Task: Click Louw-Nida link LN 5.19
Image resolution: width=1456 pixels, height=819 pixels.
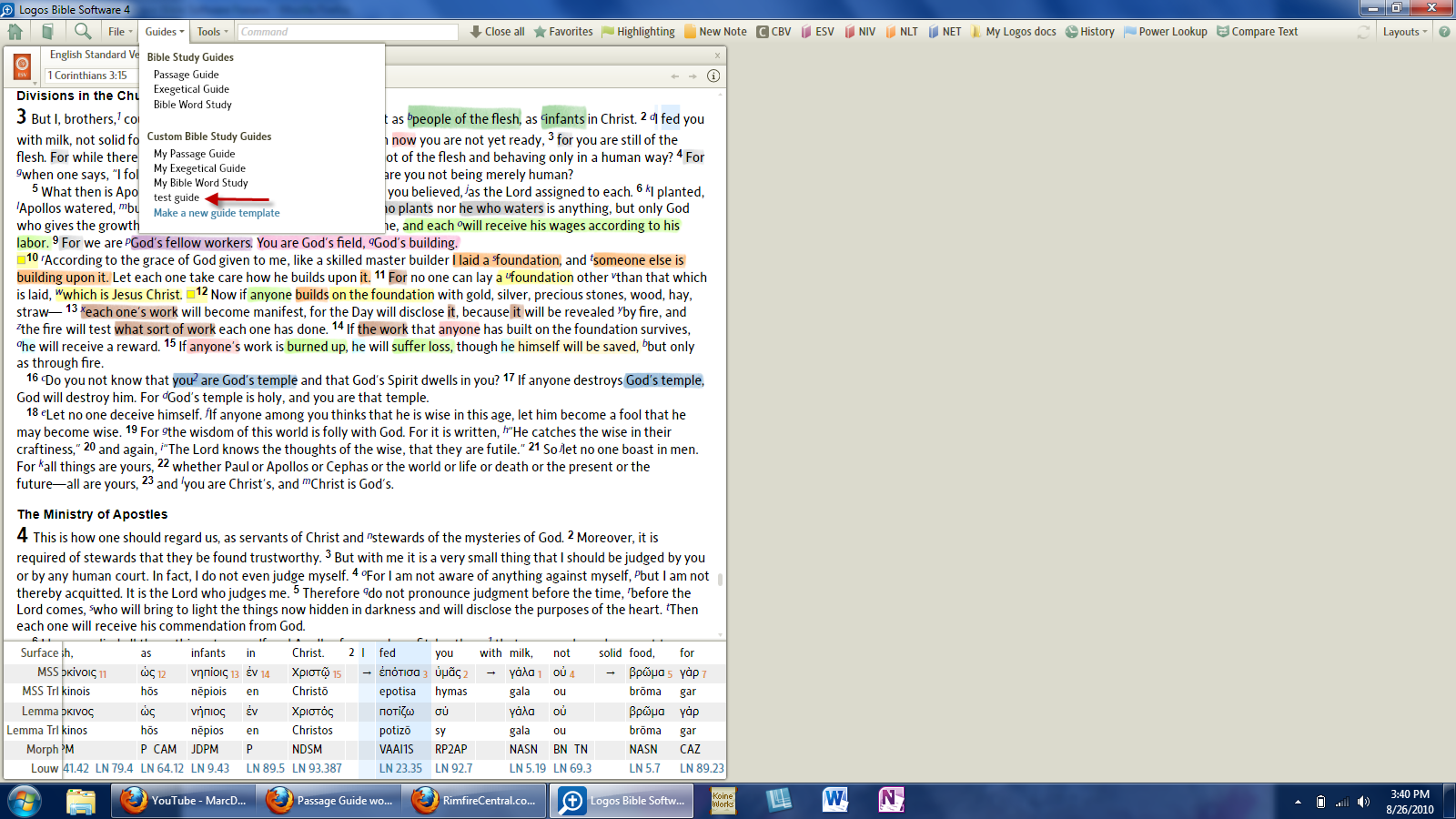Action: (528, 768)
